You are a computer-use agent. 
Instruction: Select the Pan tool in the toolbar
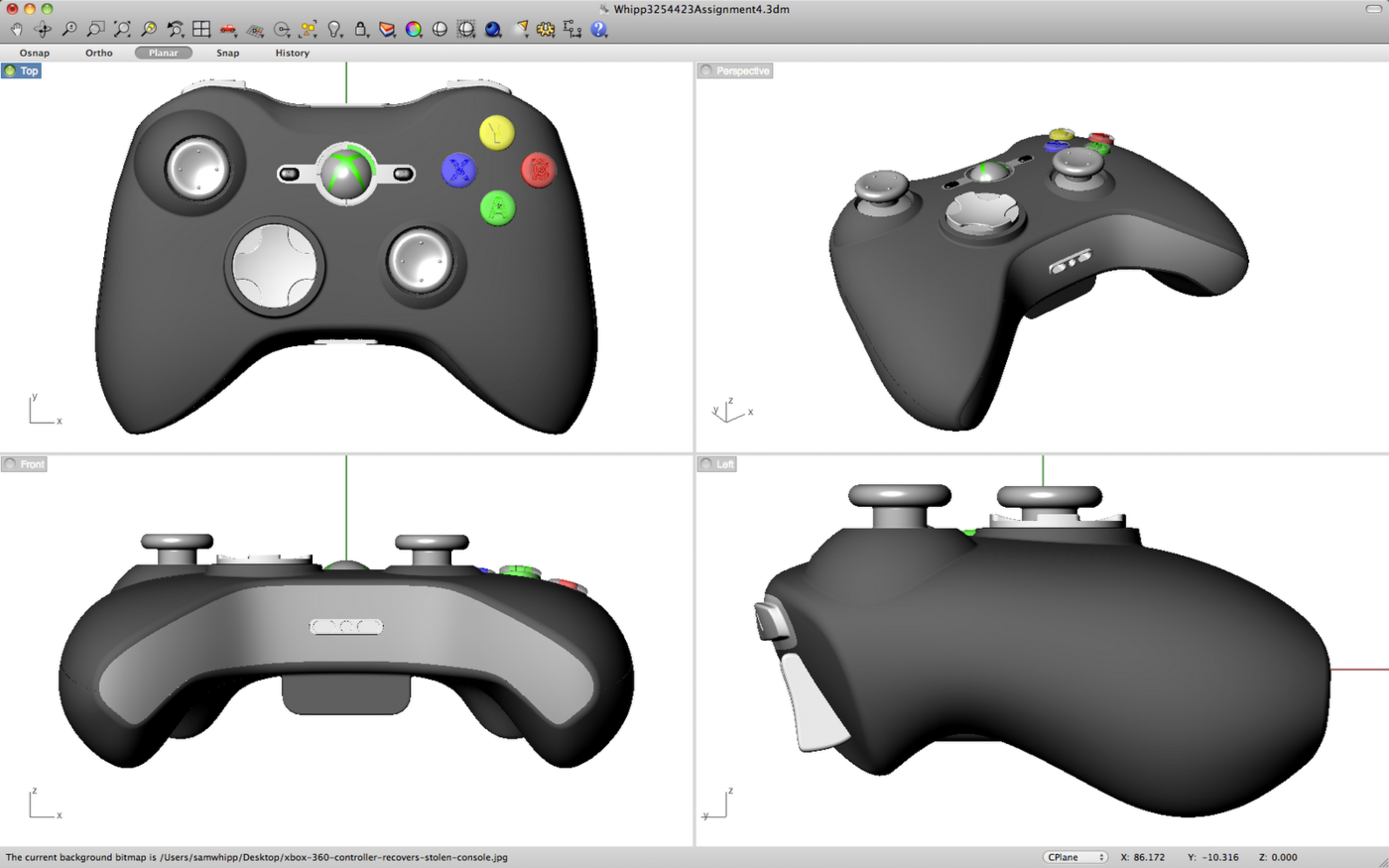point(15,30)
